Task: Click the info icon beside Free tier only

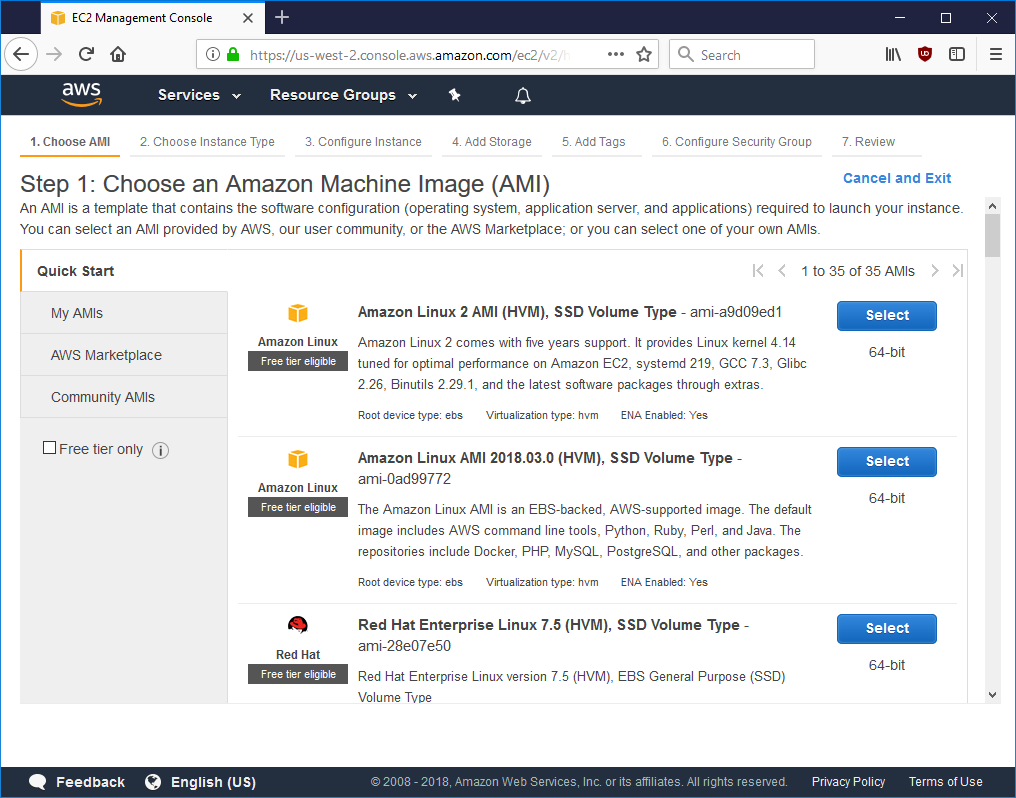Action: tap(160, 450)
